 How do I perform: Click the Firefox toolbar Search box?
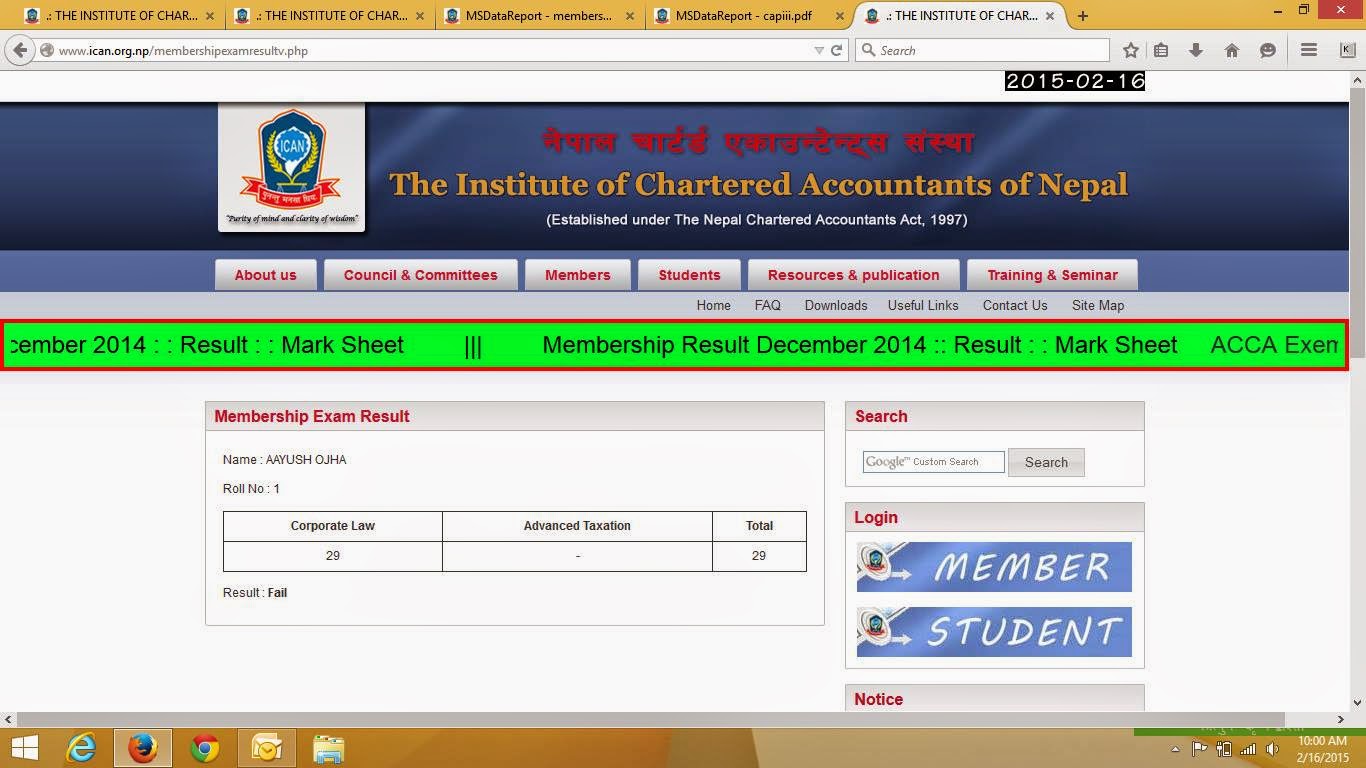(982, 50)
